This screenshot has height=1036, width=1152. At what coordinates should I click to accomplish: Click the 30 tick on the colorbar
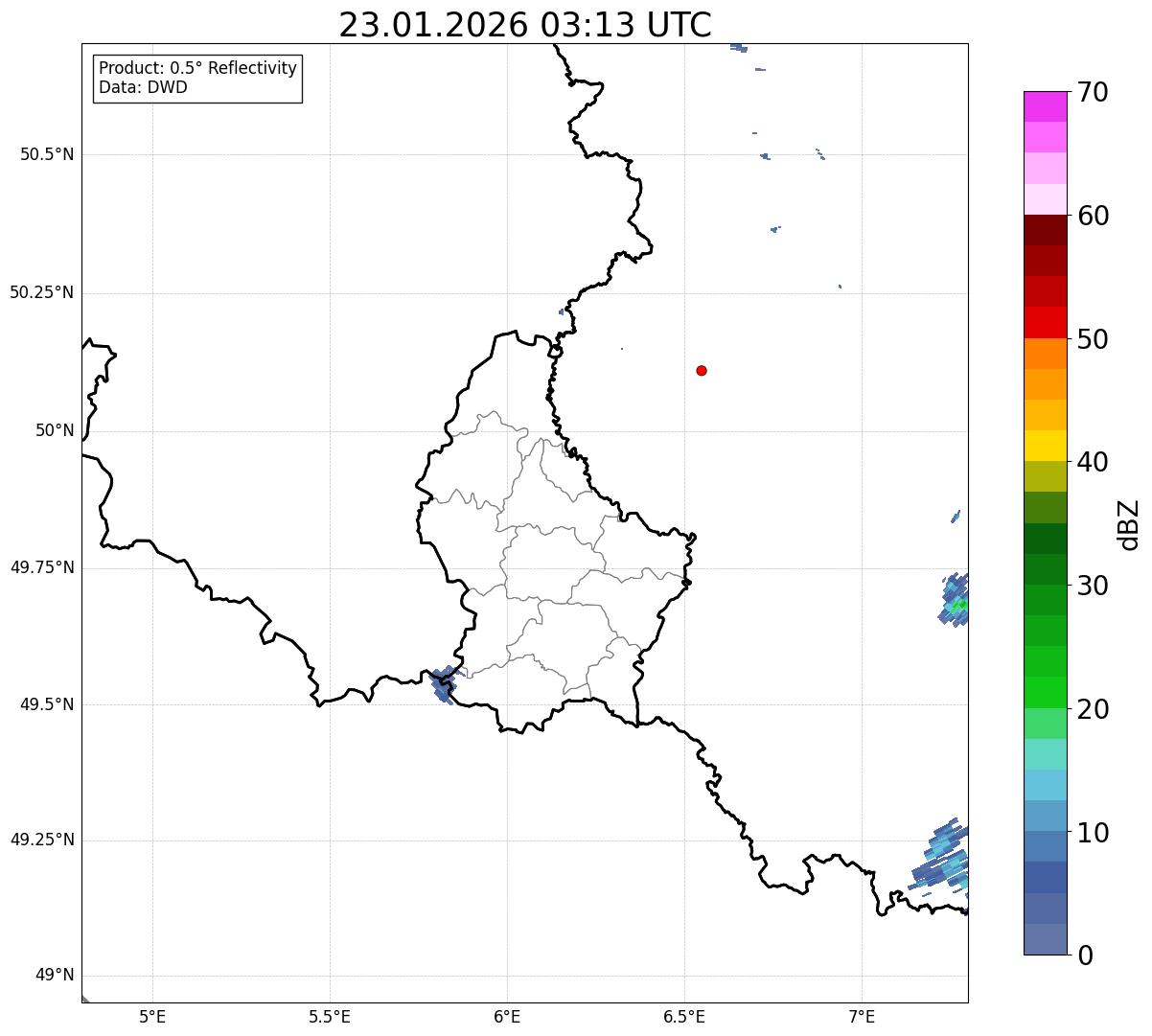(1093, 586)
